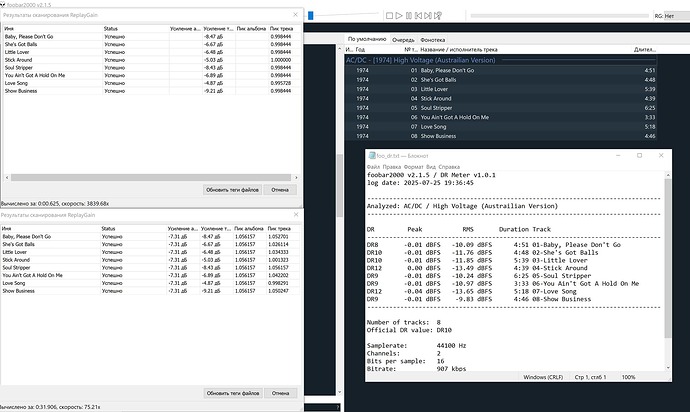
Task: Click left scroll arrow in upper ReplayGain list
Action: [x=7, y=177]
